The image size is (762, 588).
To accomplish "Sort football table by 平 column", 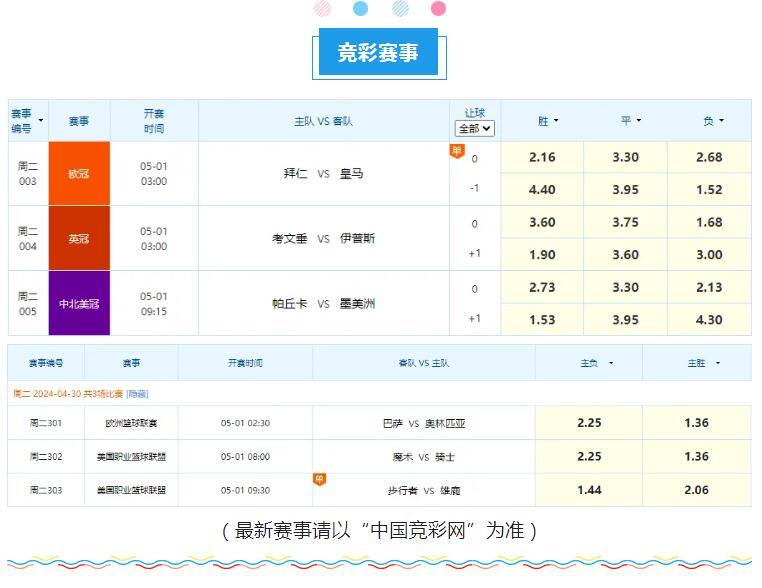I will click(x=639, y=120).
